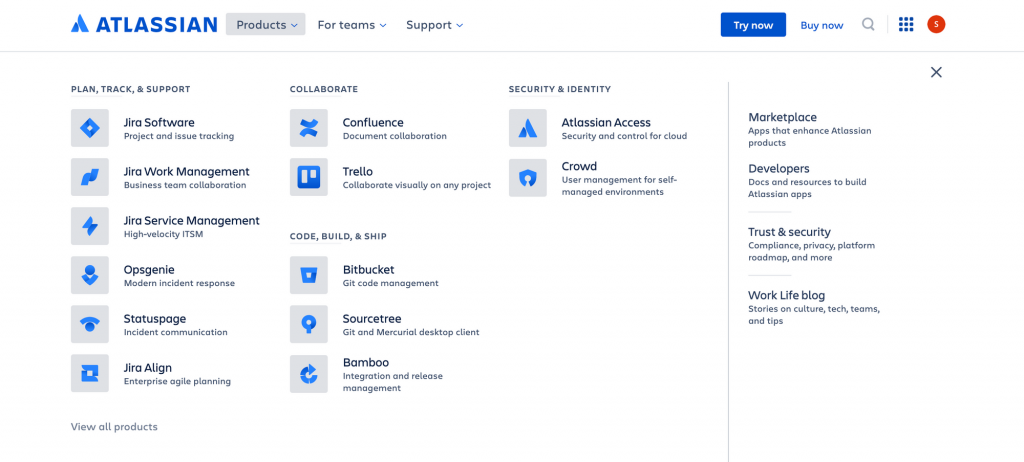
Task: Open the Confluence title link
Action: (x=373, y=122)
